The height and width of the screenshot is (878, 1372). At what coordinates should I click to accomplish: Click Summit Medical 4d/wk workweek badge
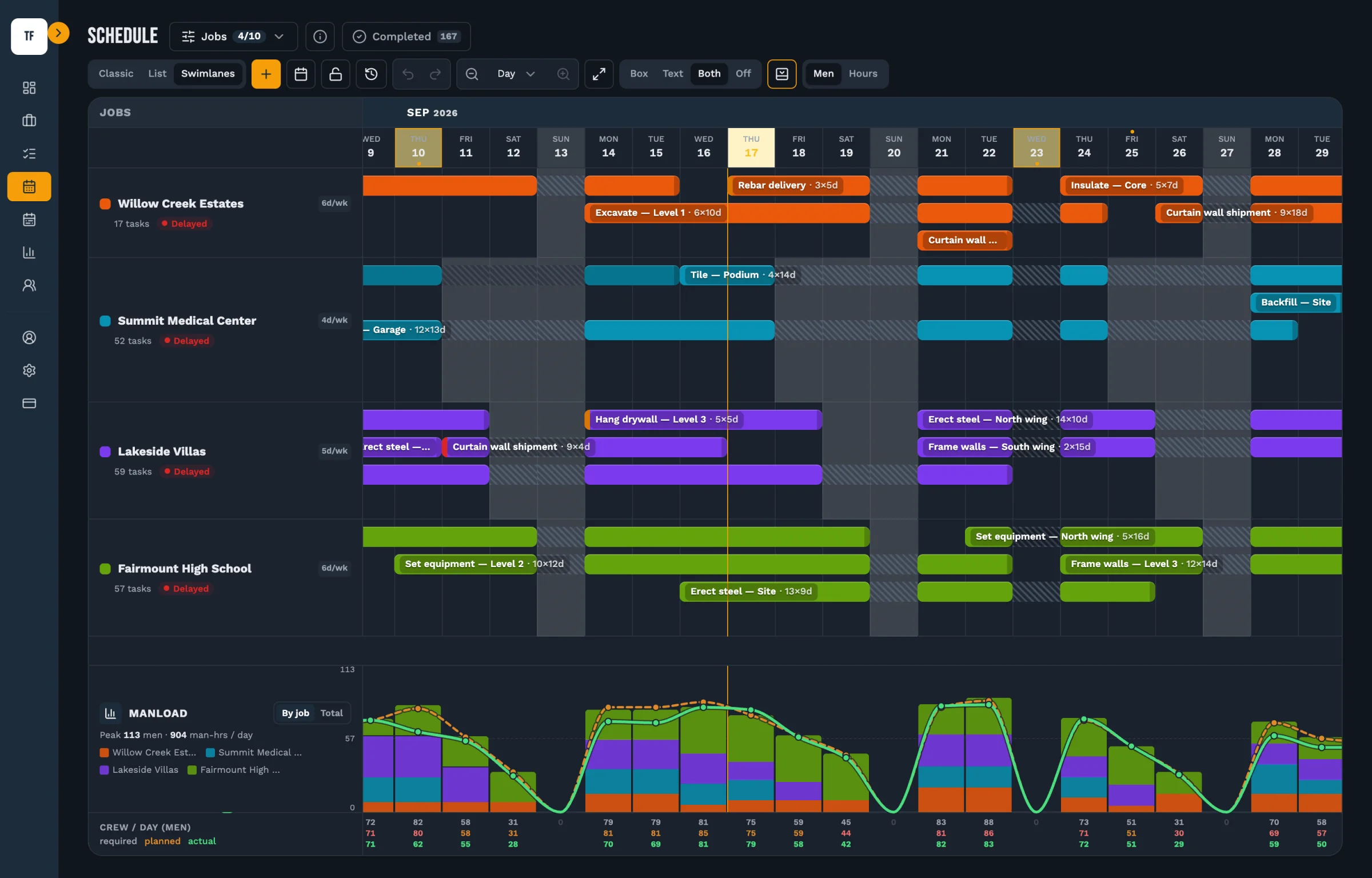click(334, 320)
